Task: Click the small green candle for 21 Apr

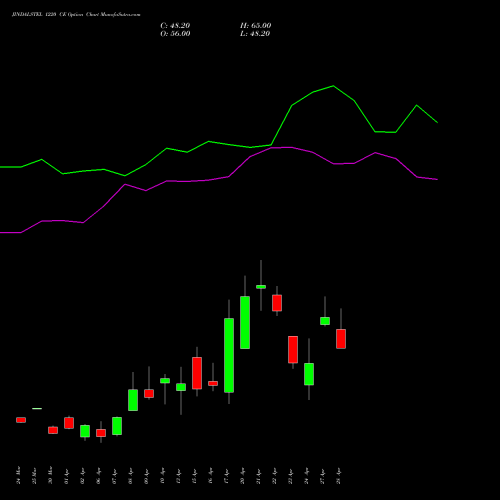Action: [x=261, y=287]
